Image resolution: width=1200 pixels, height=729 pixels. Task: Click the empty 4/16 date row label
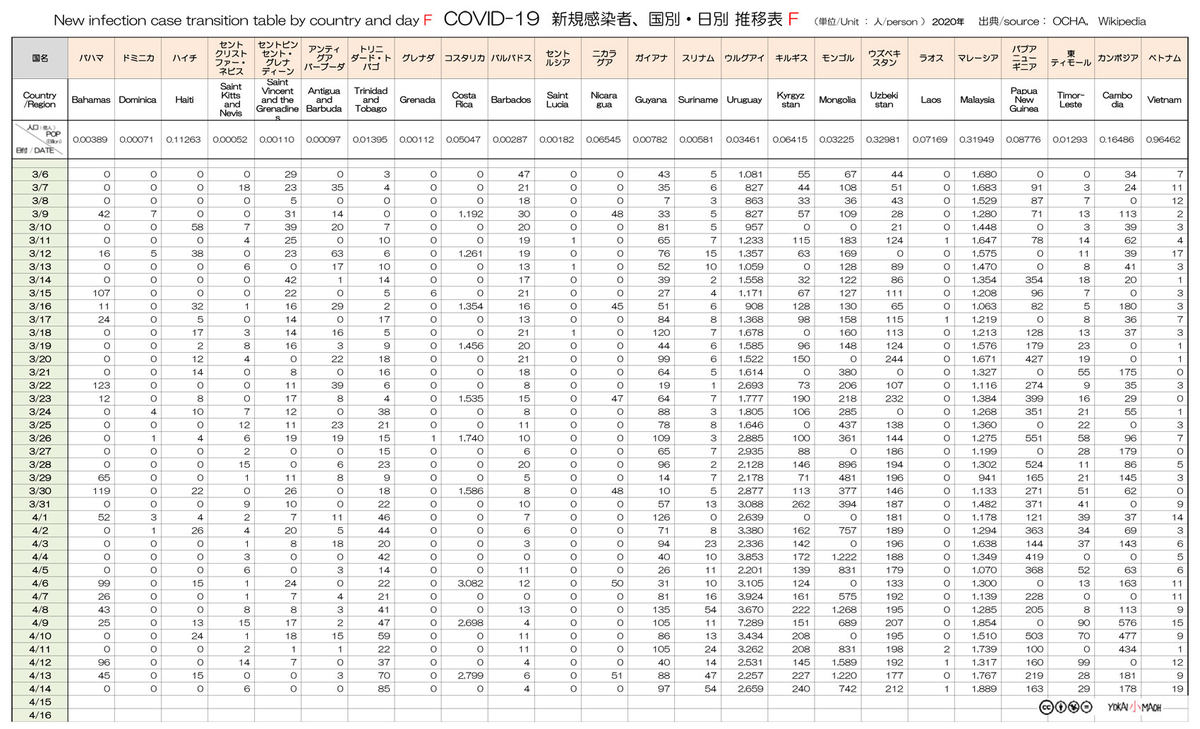[x=39, y=715]
